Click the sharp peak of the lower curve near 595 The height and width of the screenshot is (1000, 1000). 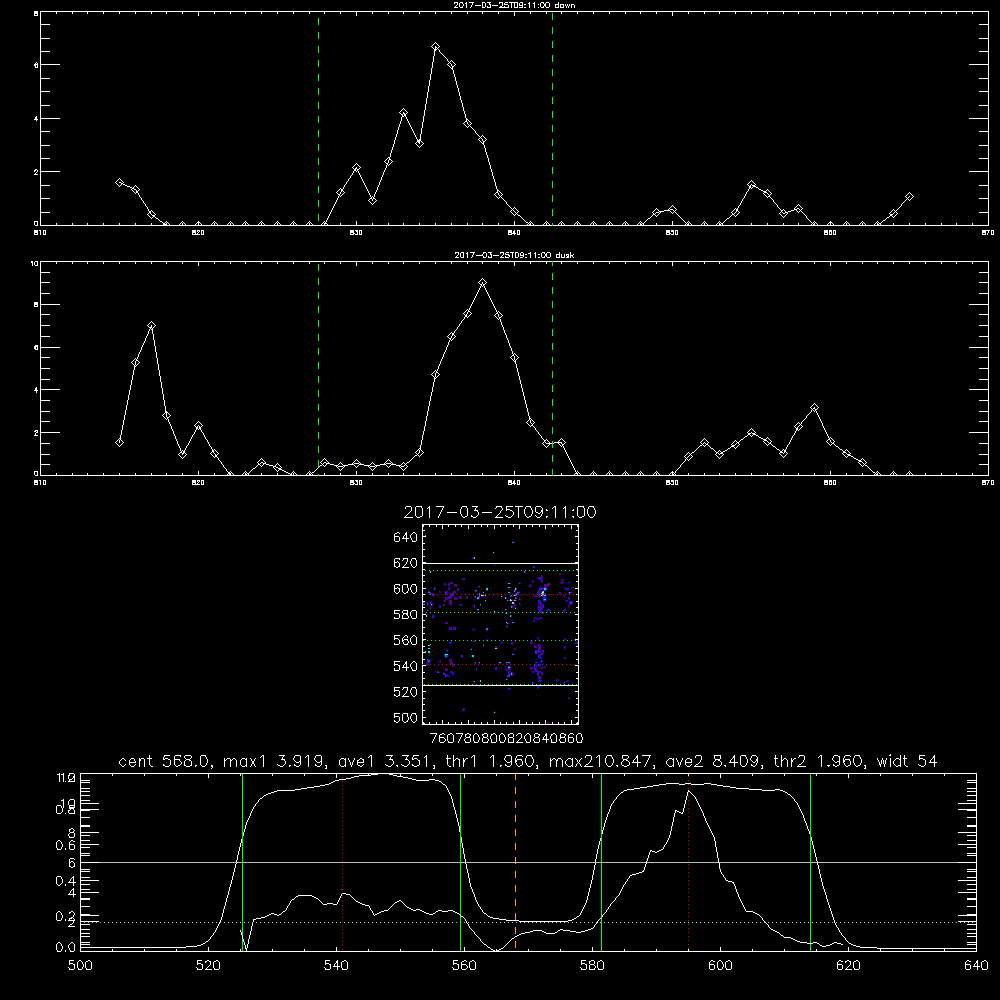tap(688, 791)
